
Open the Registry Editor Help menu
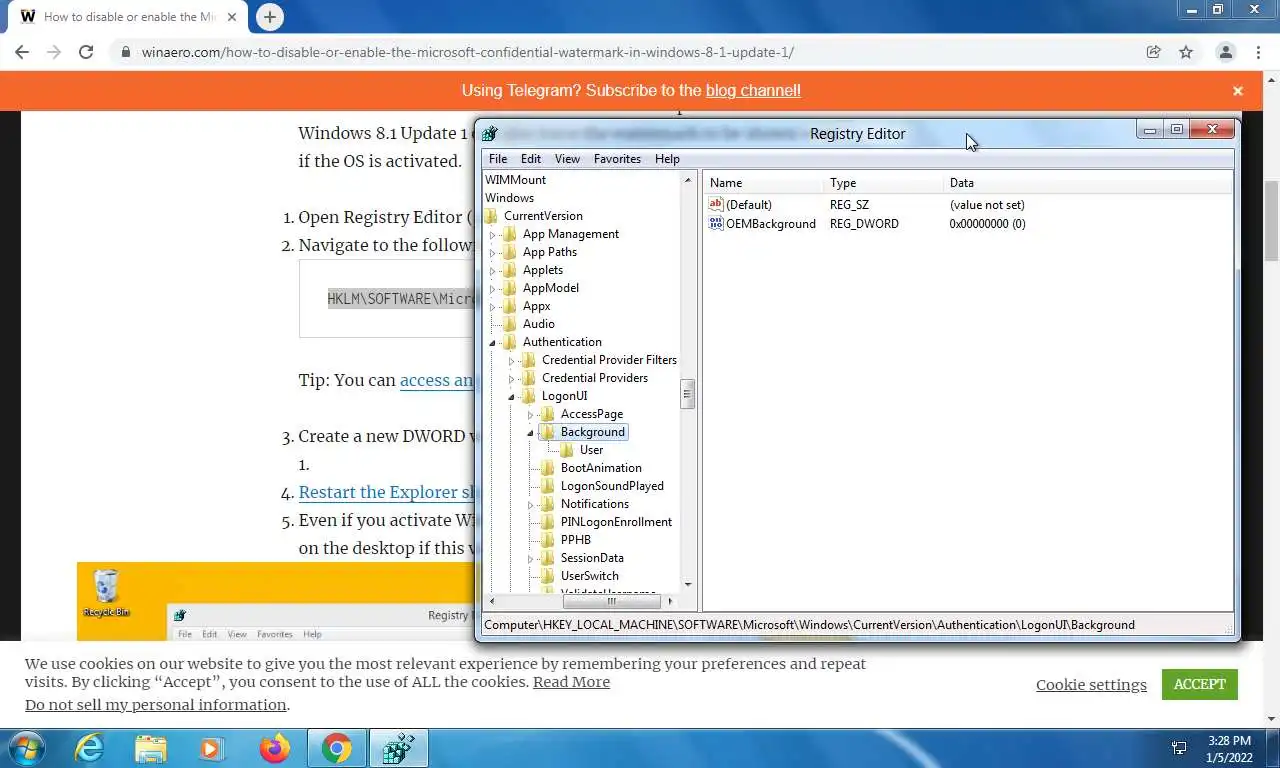click(667, 159)
